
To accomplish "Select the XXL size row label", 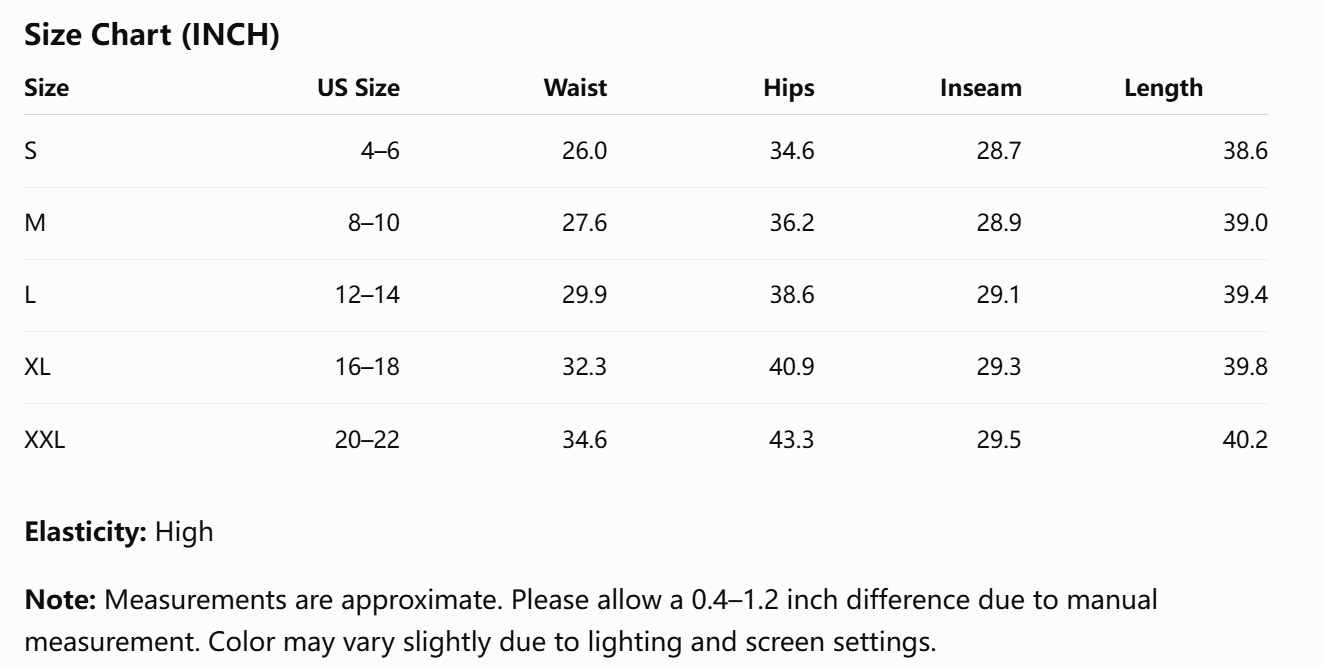I will click(44, 439).
